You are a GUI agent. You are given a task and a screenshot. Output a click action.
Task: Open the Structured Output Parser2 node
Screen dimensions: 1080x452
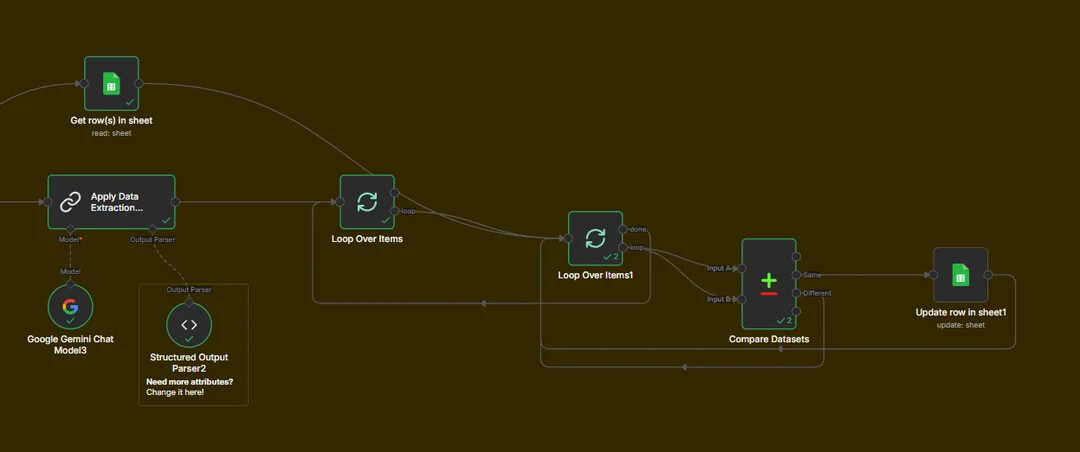pyautogui.click(x=189, y=324)
